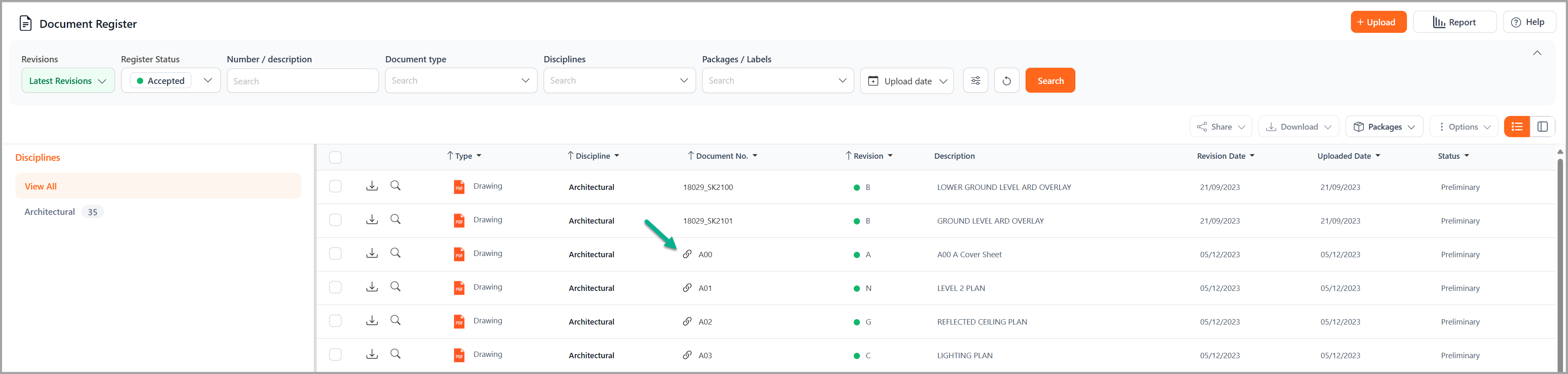Download the 18029_SK2100 drawing
The width and height of the screenshot is (1568, 374).
(x=372, y=186)
